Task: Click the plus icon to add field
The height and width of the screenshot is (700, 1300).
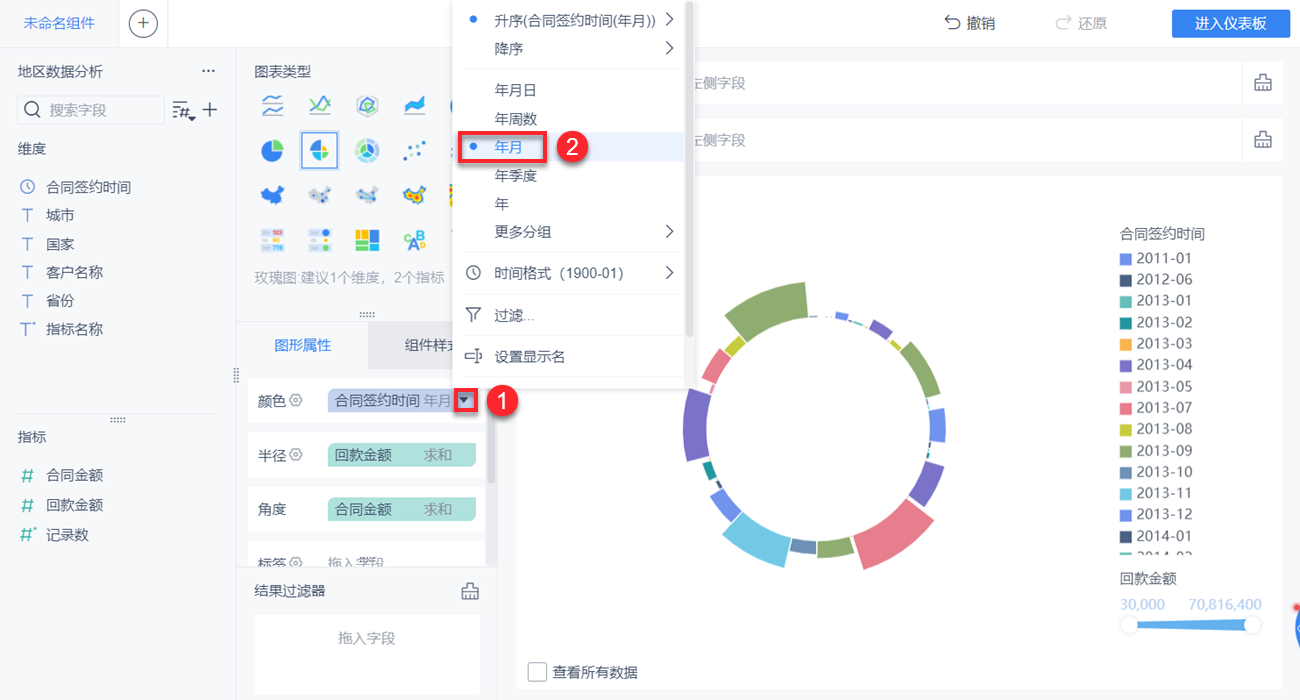Action: [210, 110]
